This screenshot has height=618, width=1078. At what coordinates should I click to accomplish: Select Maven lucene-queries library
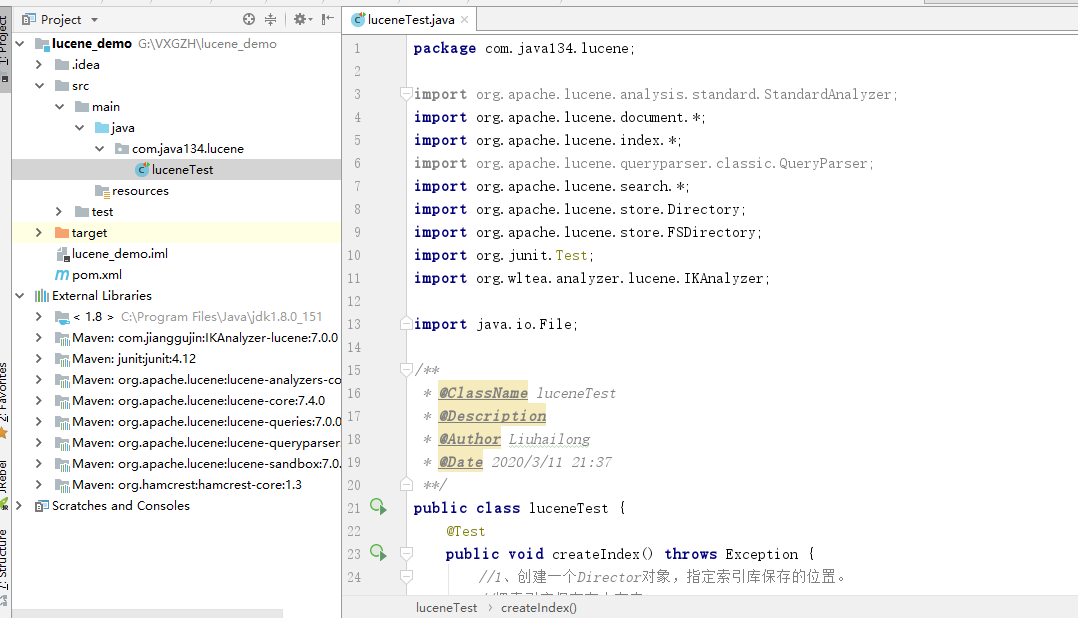(206, 422)
